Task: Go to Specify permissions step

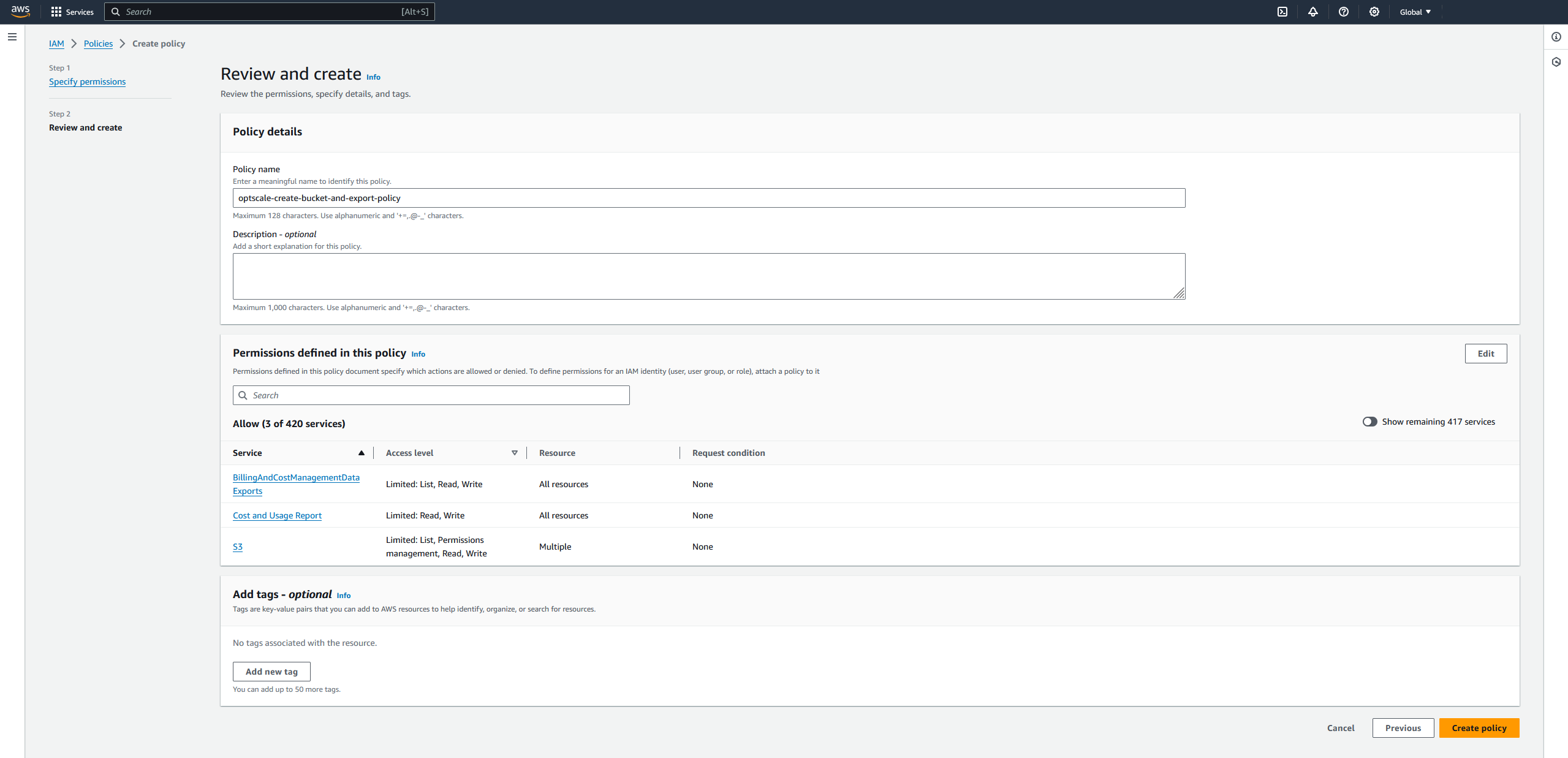Action: coord(87,81)
